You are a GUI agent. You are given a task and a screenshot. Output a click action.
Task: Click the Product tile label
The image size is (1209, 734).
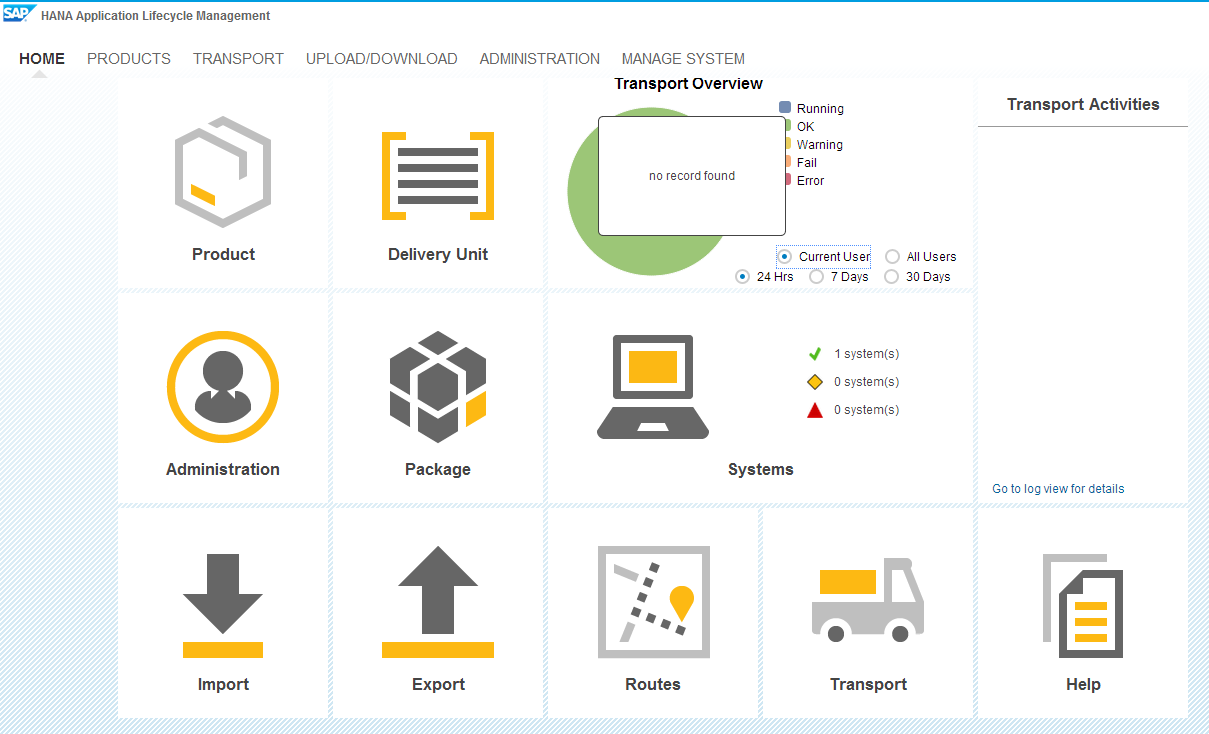point(223,254)
